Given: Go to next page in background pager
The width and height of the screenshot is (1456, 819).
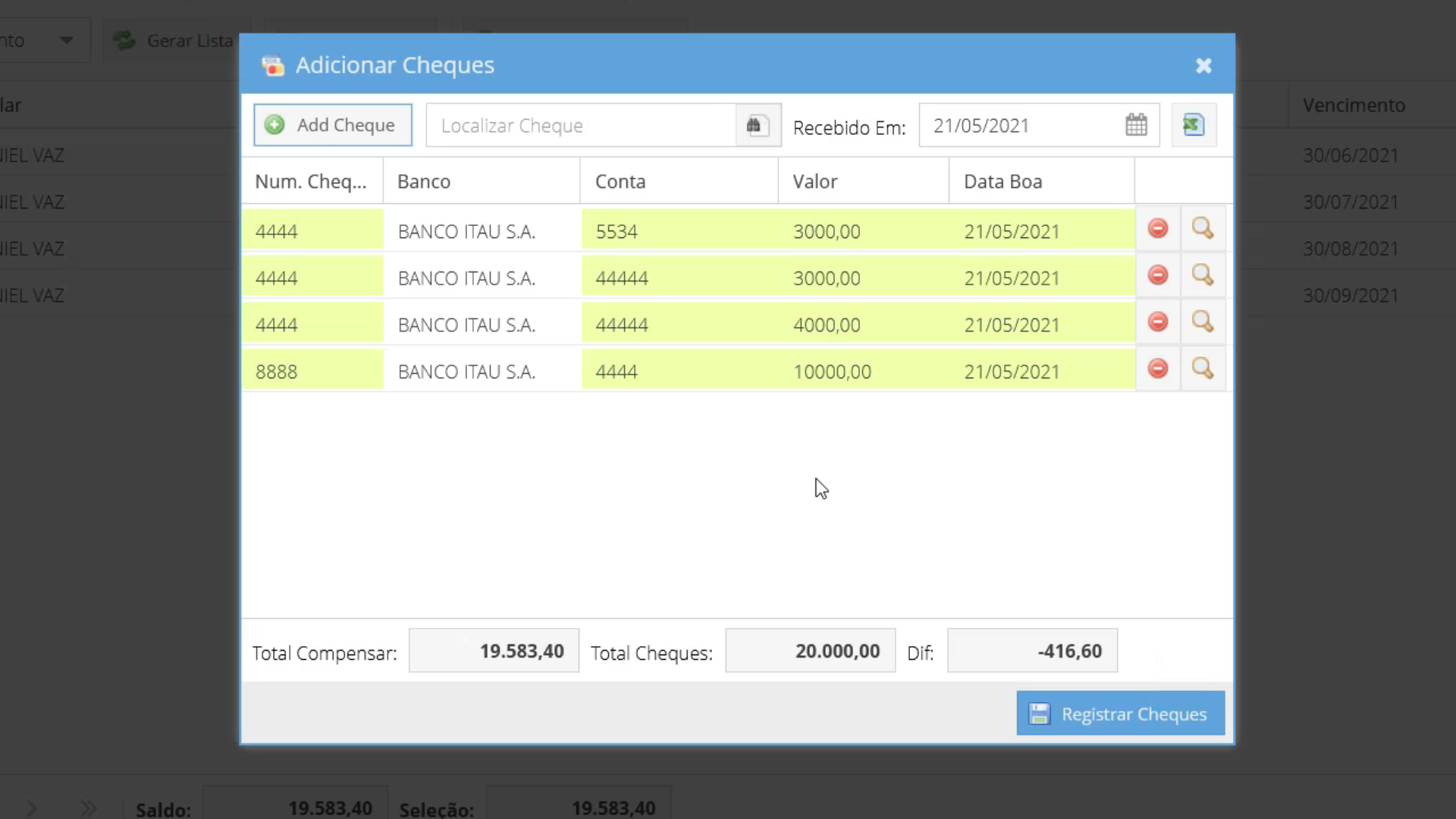Looking at the screenshot, I should tap(32, 808).
